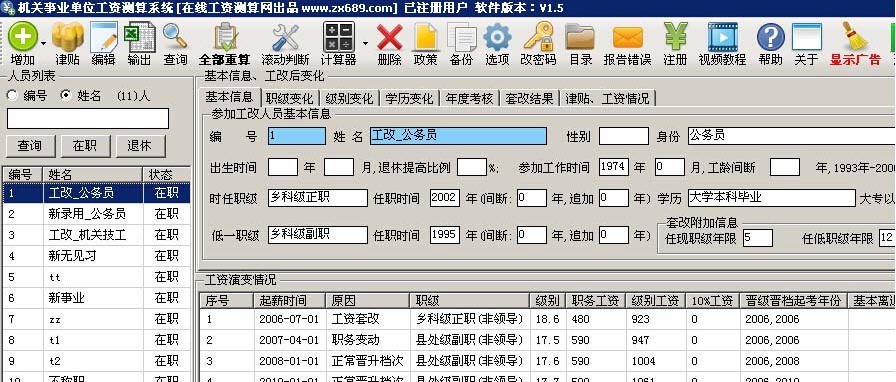
Task: Select the person named t2
Action: pos(97,361)
